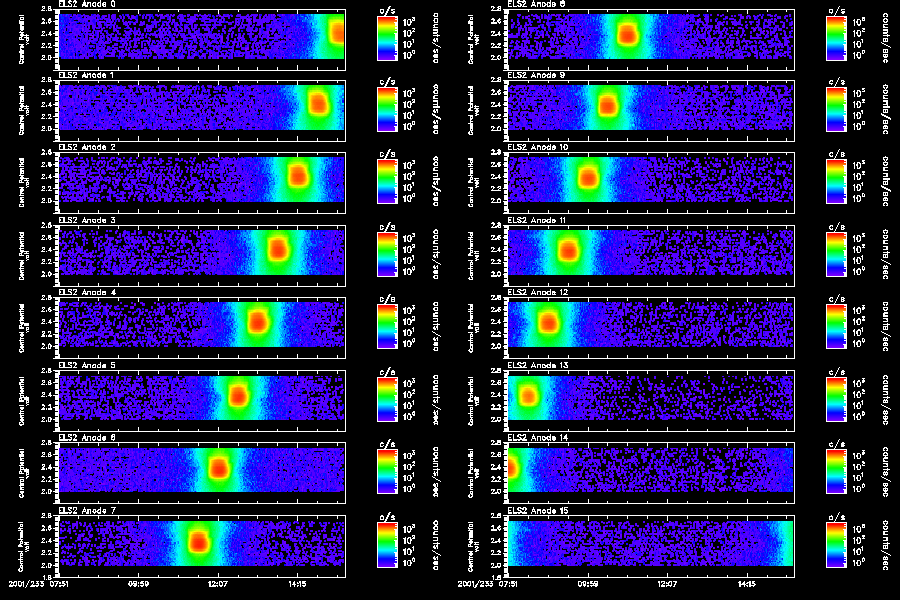
Task: Click the 12:07 time label under Anode 7
Action: click(218, 584)
